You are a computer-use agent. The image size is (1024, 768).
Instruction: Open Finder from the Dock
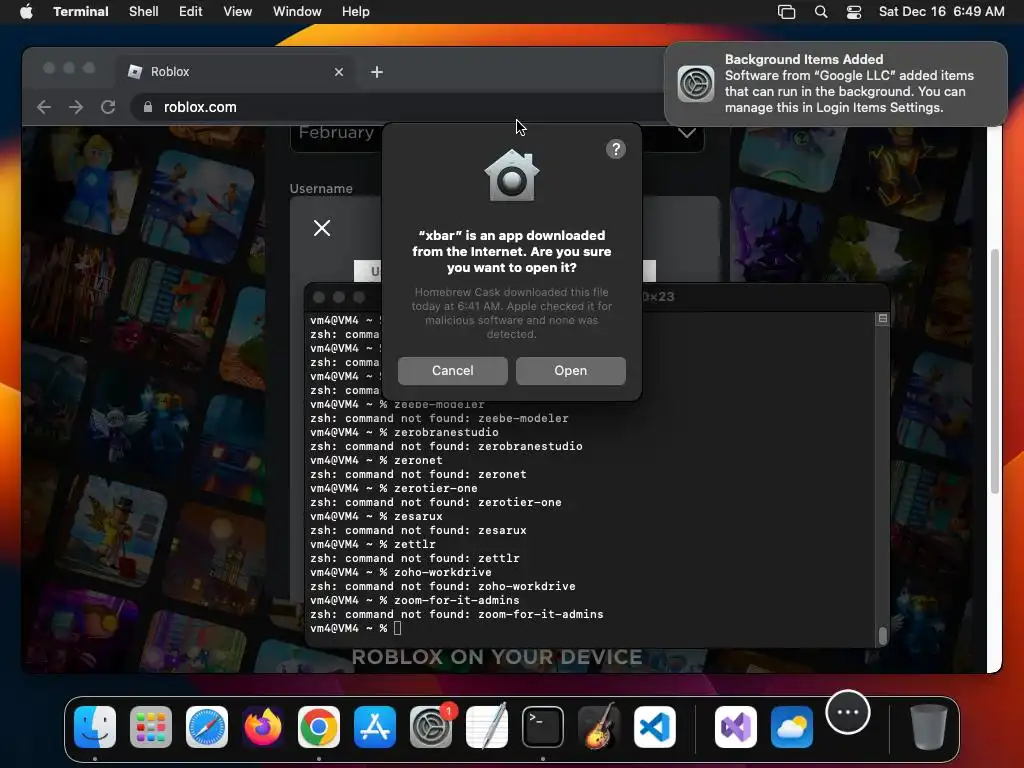(x=95, y=727)
